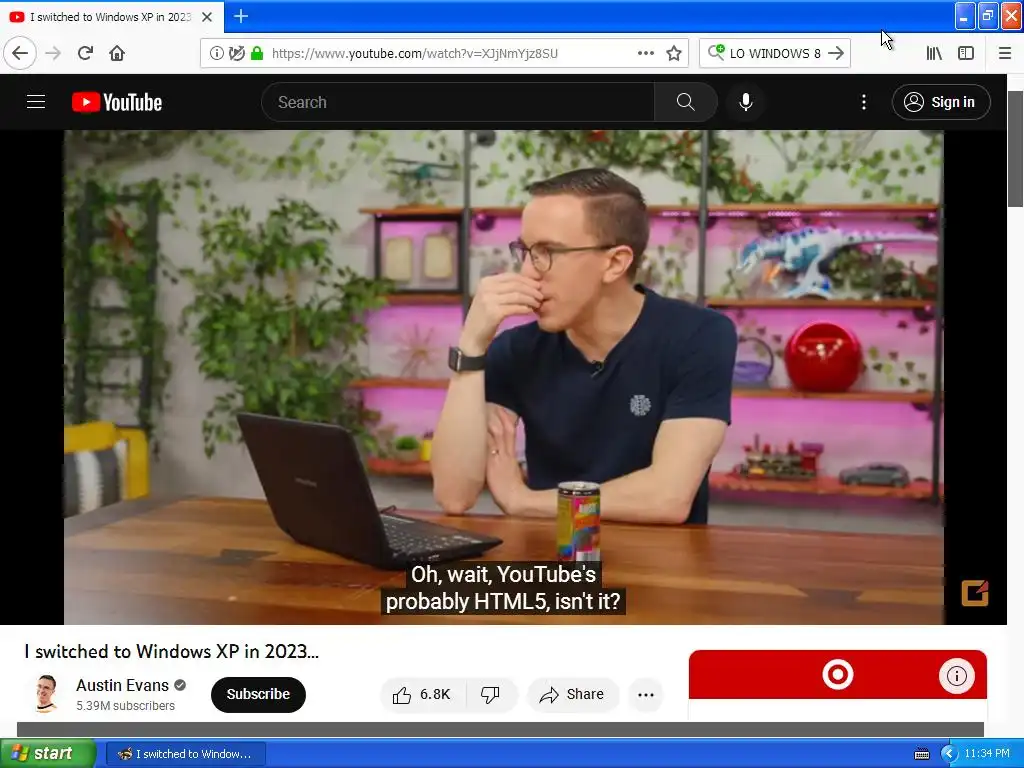Viewport: 1024px width, 768px height.
Task: Click the 'LO WINDOWS 8' search box
Action: point(775,54)
